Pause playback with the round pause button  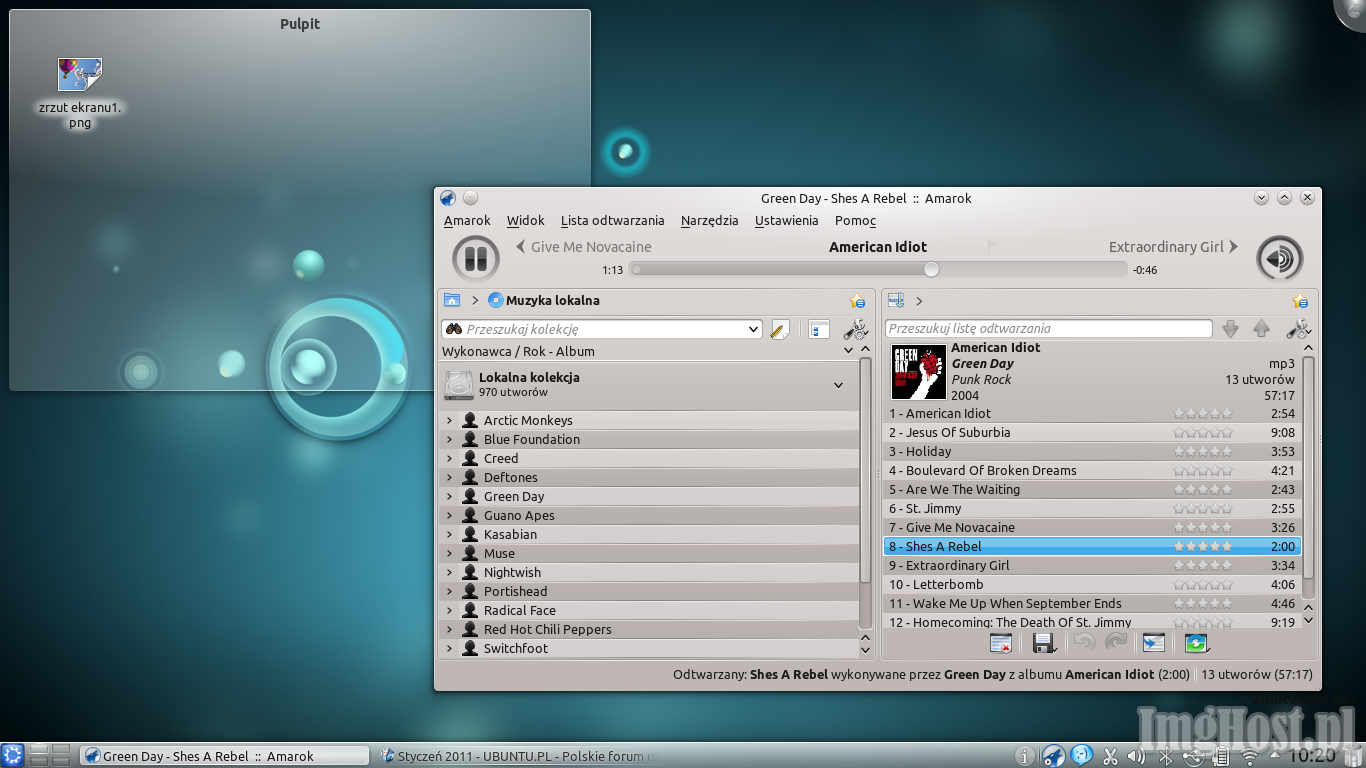(476, 259)
